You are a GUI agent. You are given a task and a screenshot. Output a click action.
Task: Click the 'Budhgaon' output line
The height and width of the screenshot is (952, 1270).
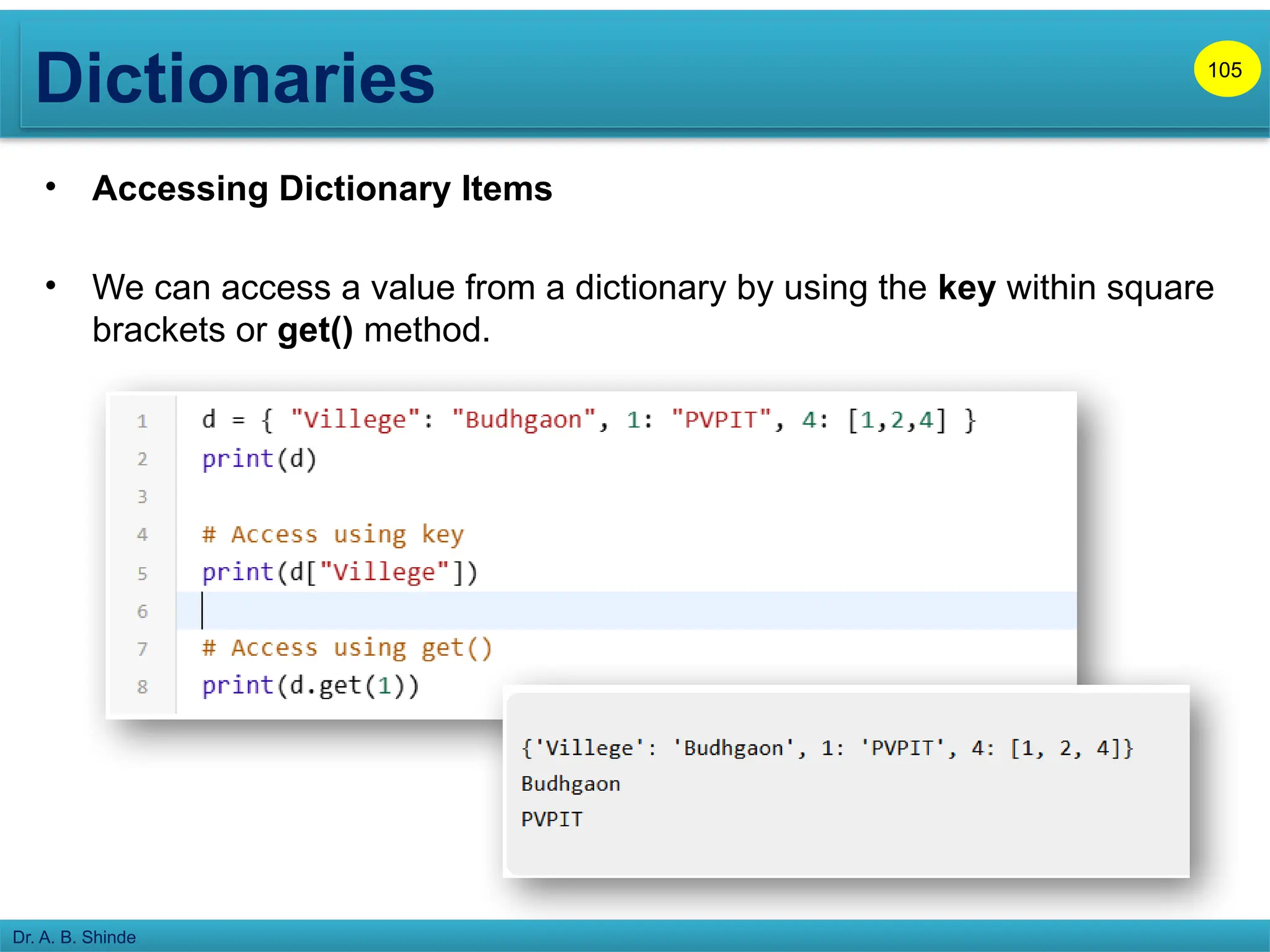[x=571, y=784]
